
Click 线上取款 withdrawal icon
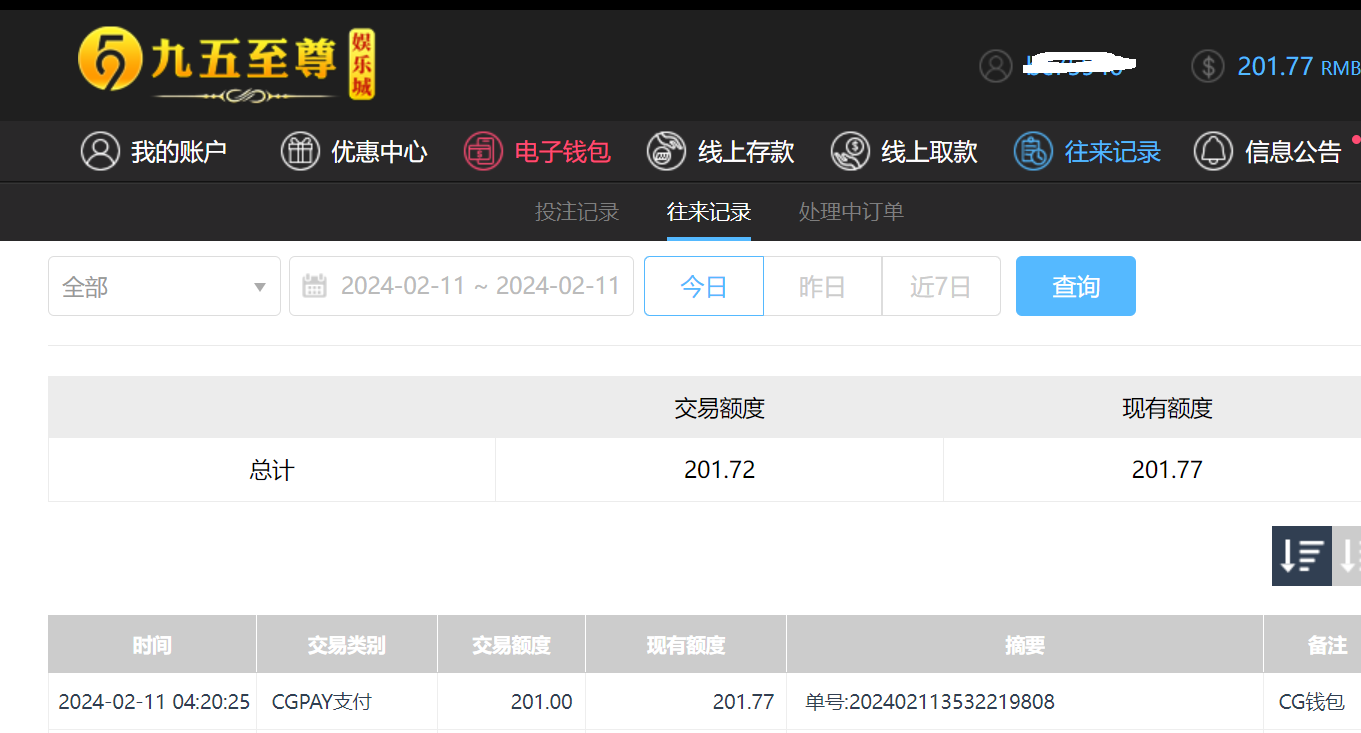pyautogui.click(x=850, y=152)
